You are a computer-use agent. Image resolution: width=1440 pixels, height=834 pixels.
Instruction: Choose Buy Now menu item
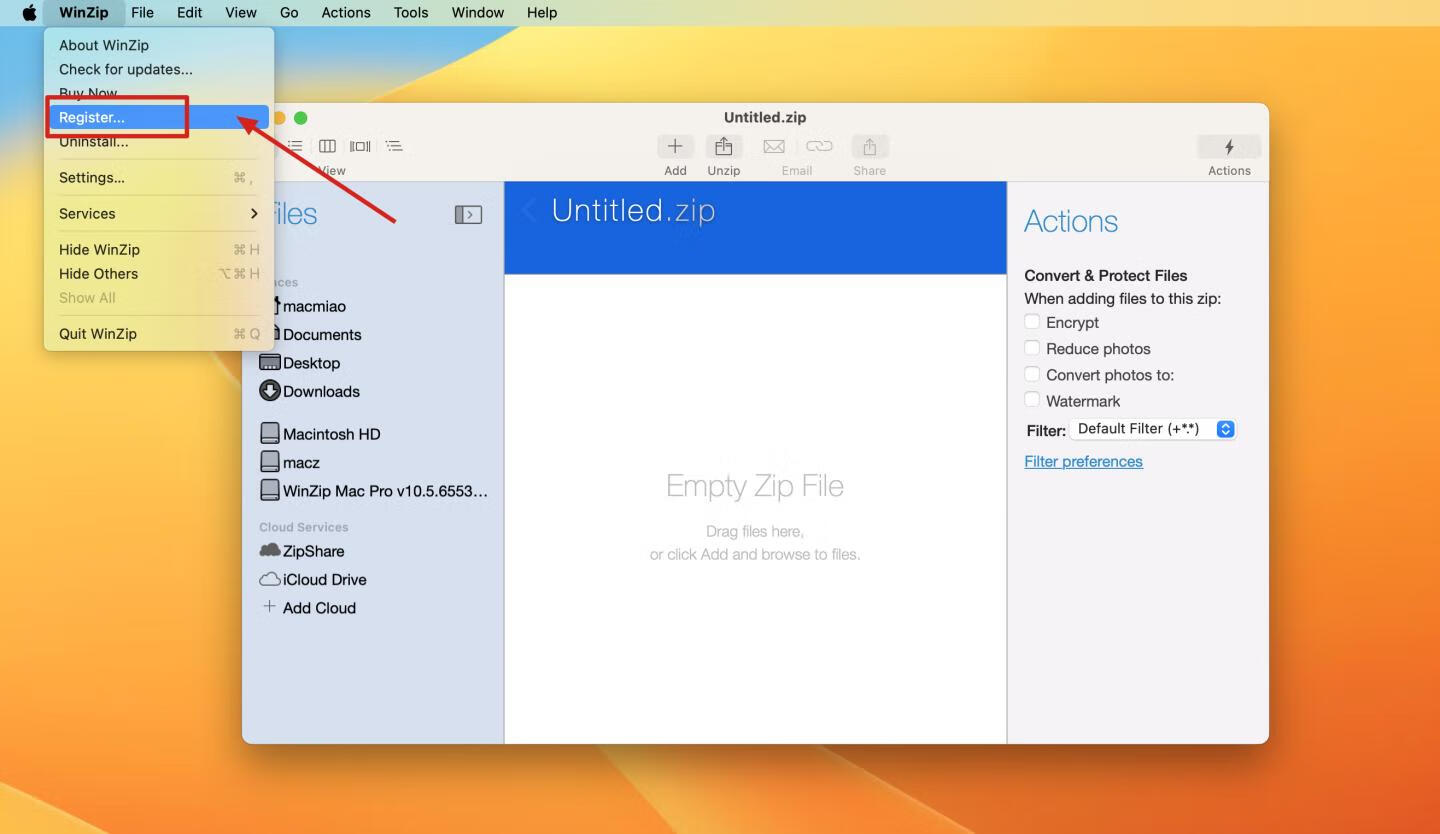coord(159,93)
